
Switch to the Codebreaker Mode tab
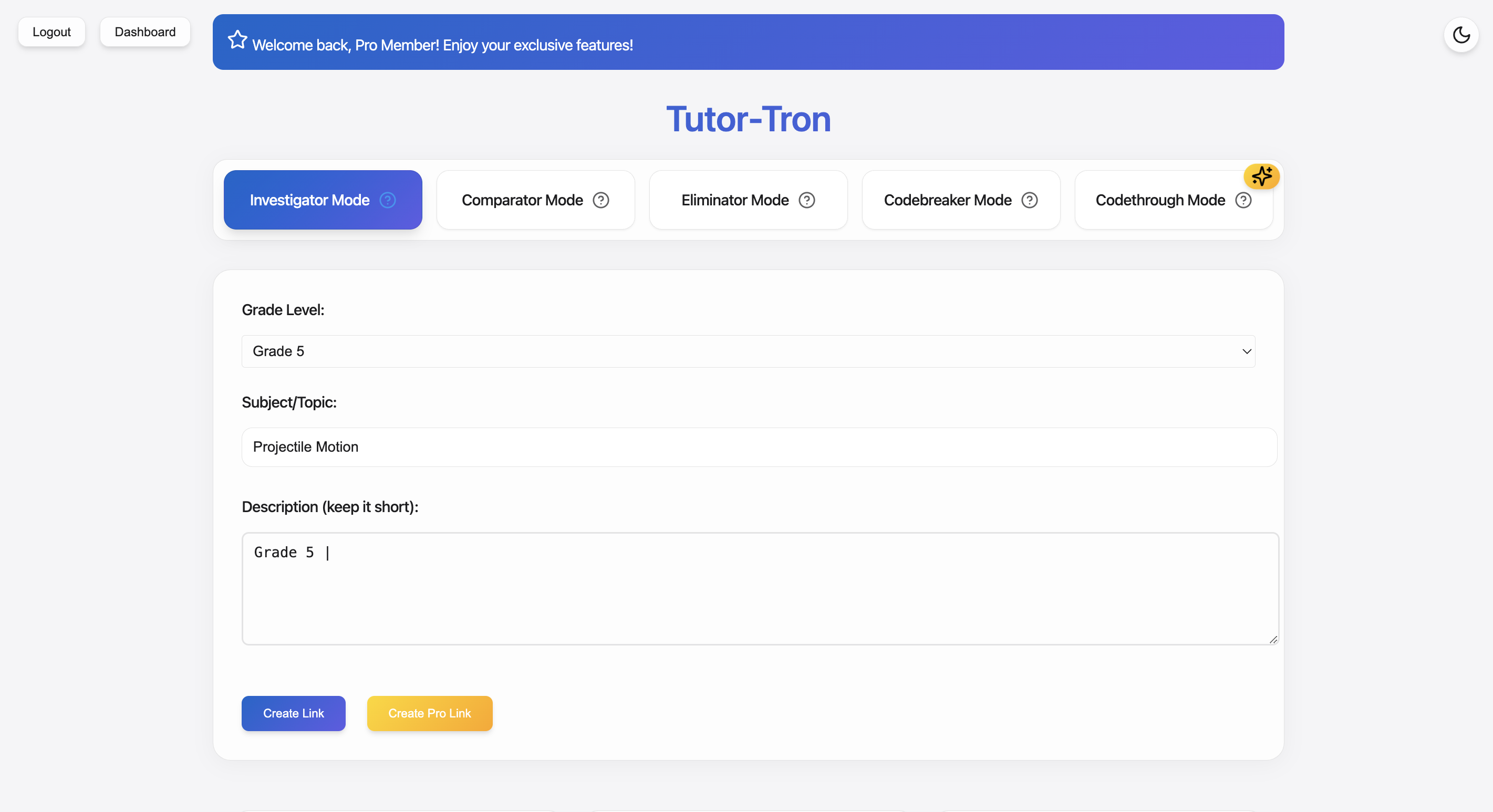[961, 200]
